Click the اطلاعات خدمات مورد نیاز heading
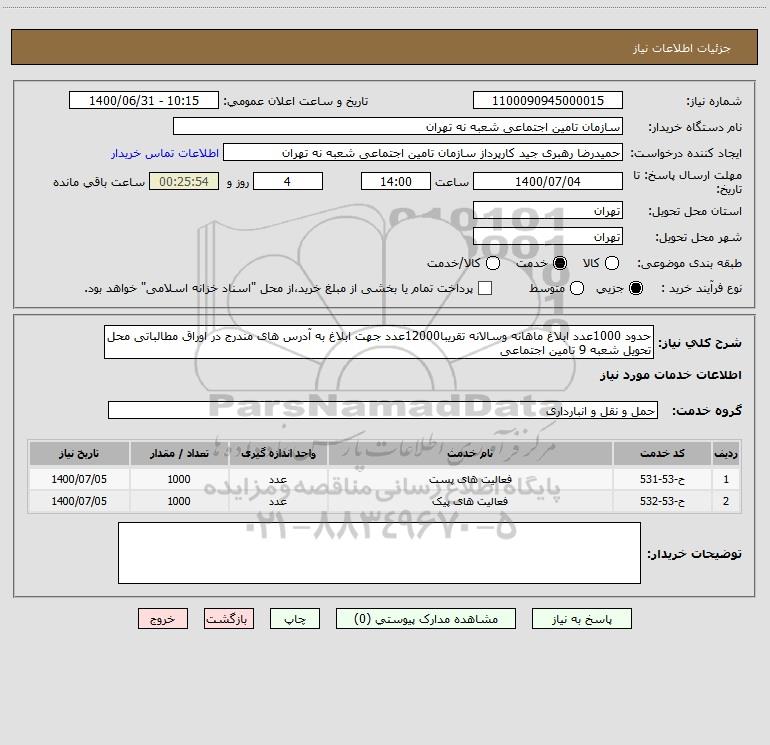770x745 pixels. (x=670, y=375)
